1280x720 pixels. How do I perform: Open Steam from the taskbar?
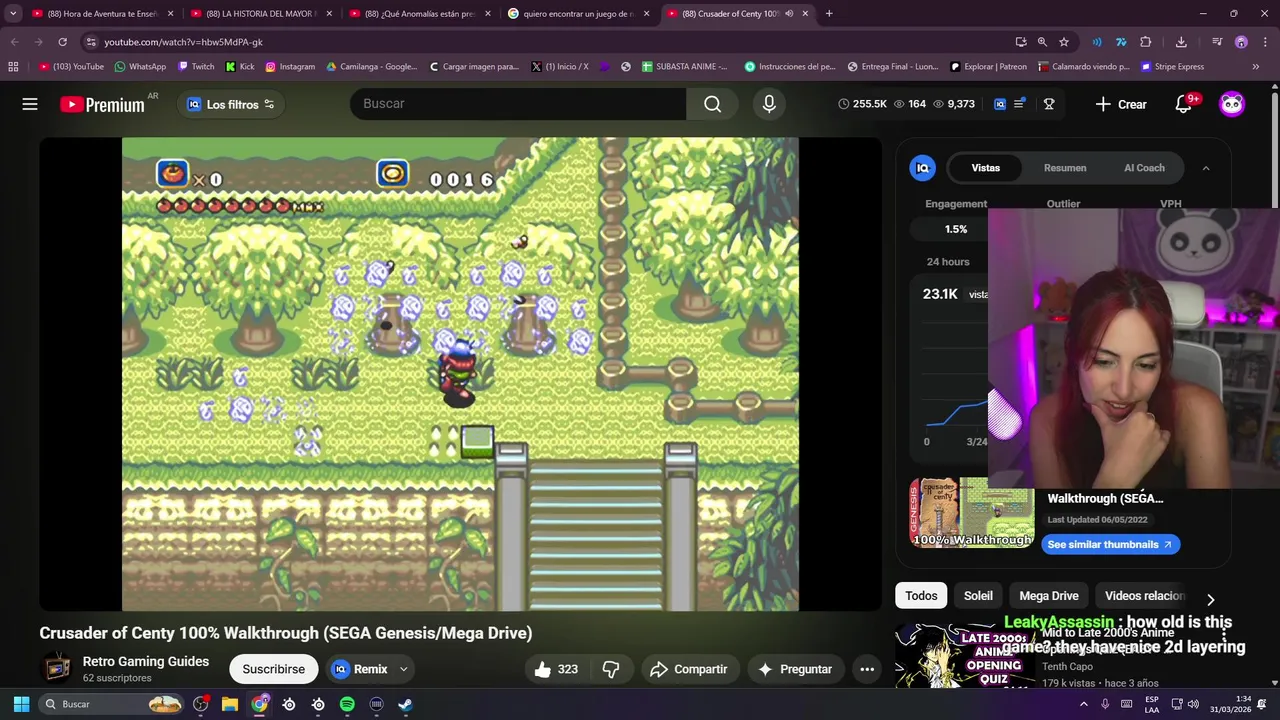405,704
